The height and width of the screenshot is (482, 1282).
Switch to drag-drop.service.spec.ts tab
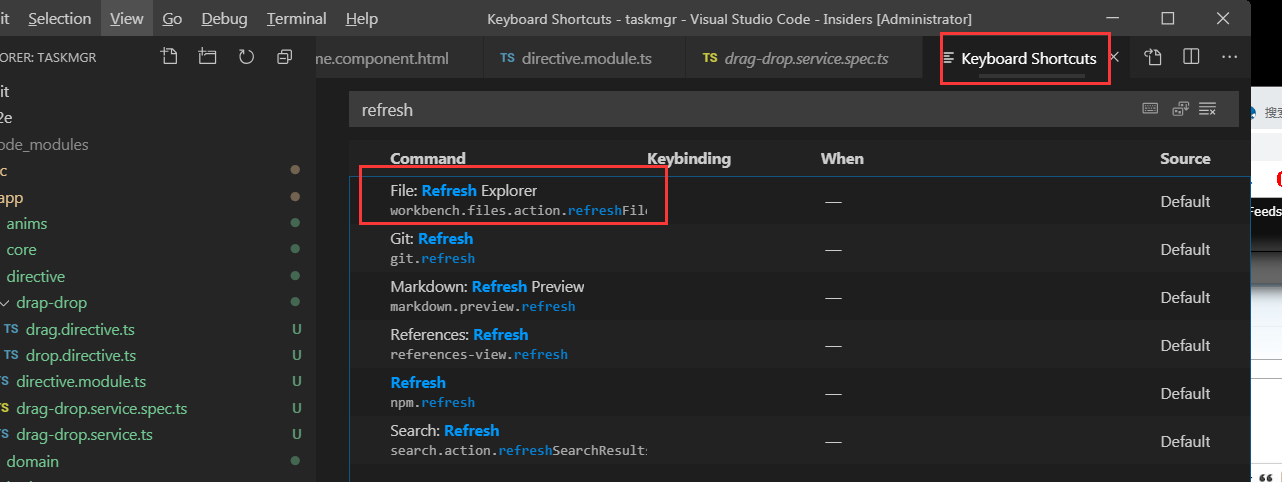coord(806,58)
